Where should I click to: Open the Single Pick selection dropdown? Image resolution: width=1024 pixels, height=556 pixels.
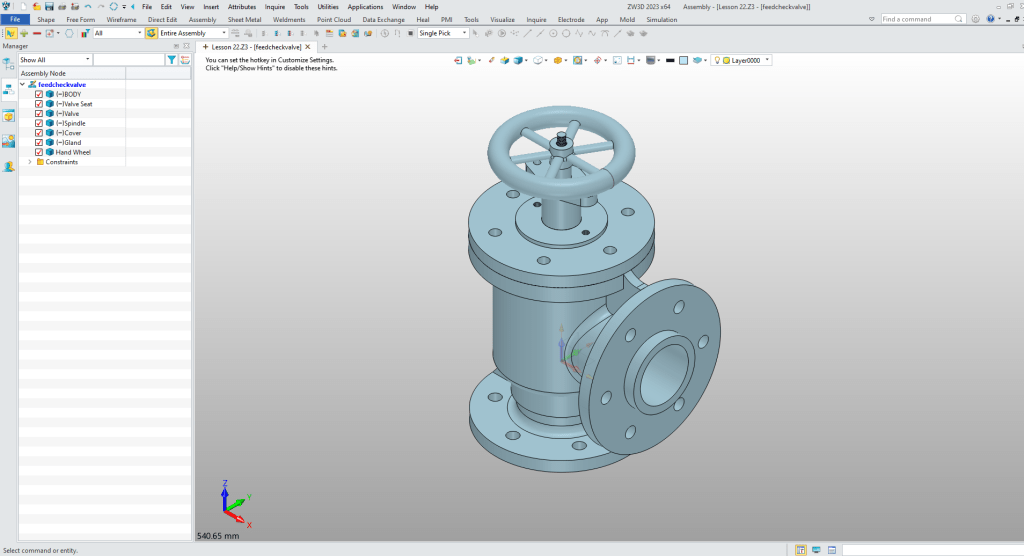coord(442,33)
